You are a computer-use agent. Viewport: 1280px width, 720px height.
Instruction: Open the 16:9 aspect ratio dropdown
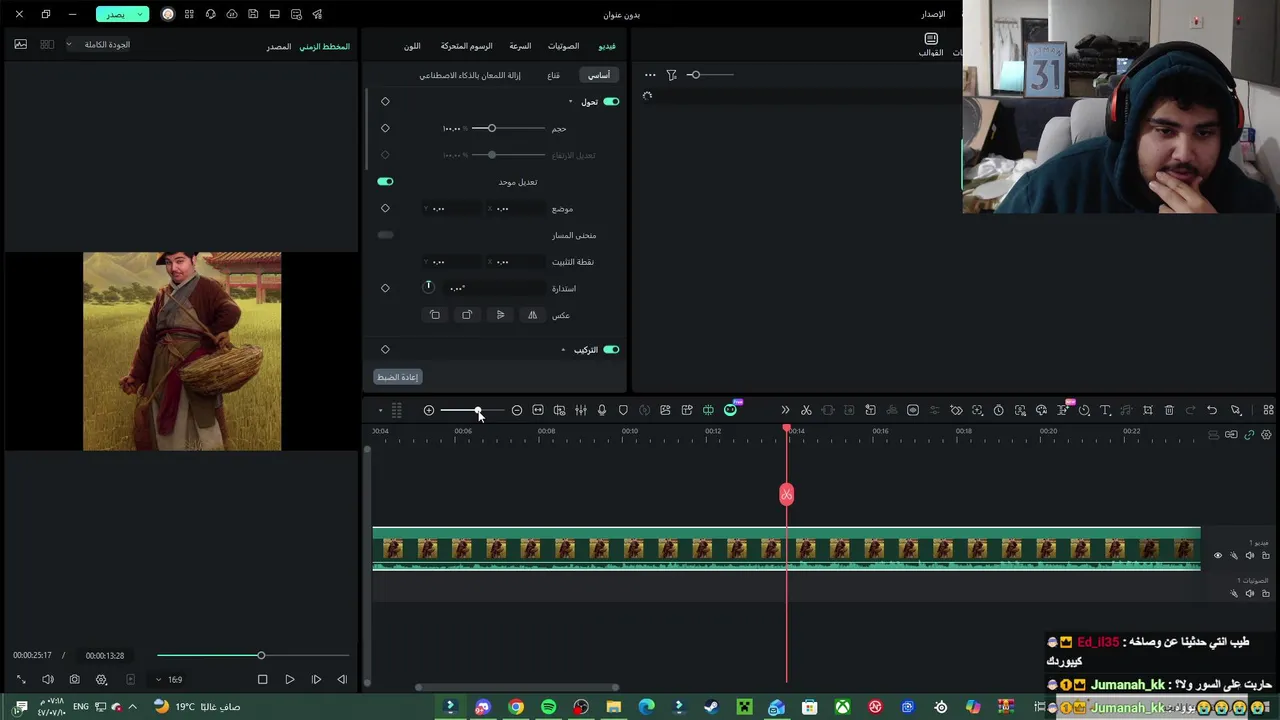[170, 680]
